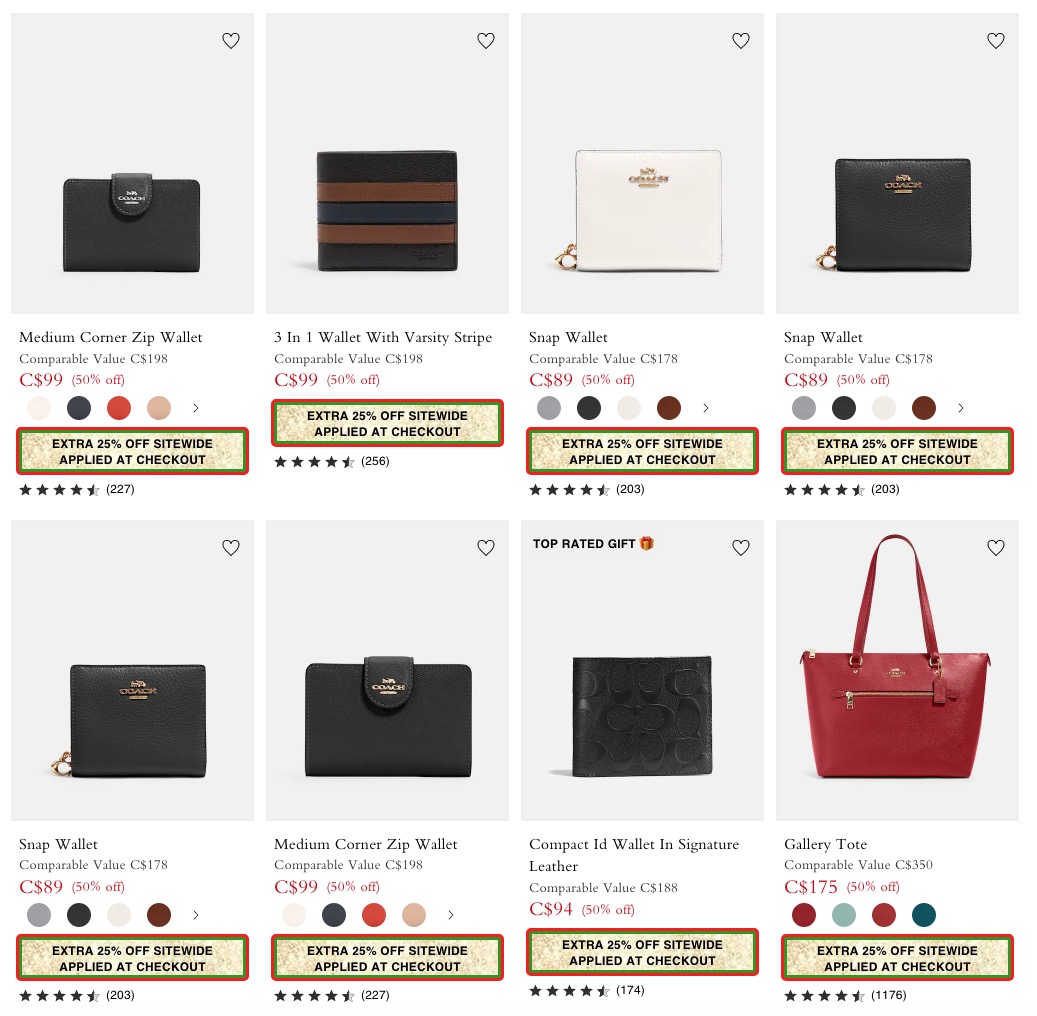
Task: Favorite the 3 In 1 Varsity Stripe wallet
Action: 486,41
